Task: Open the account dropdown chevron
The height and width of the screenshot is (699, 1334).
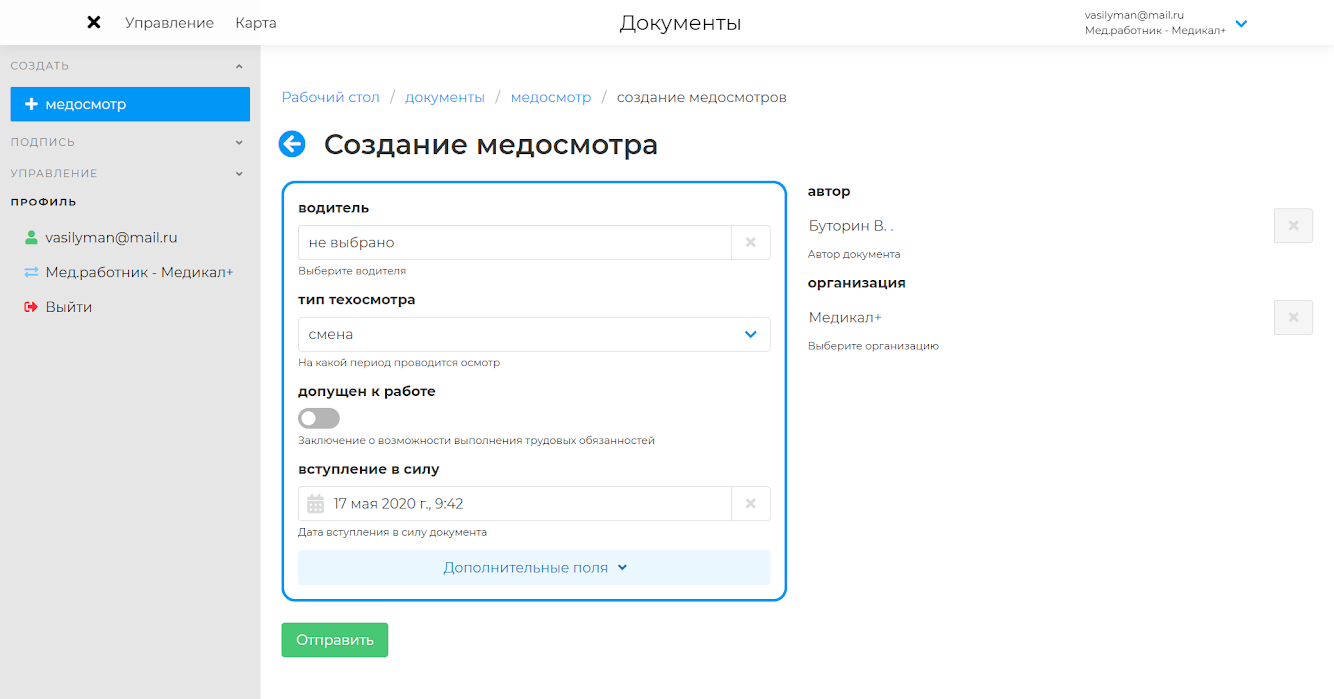Action: click(1241, 23)
